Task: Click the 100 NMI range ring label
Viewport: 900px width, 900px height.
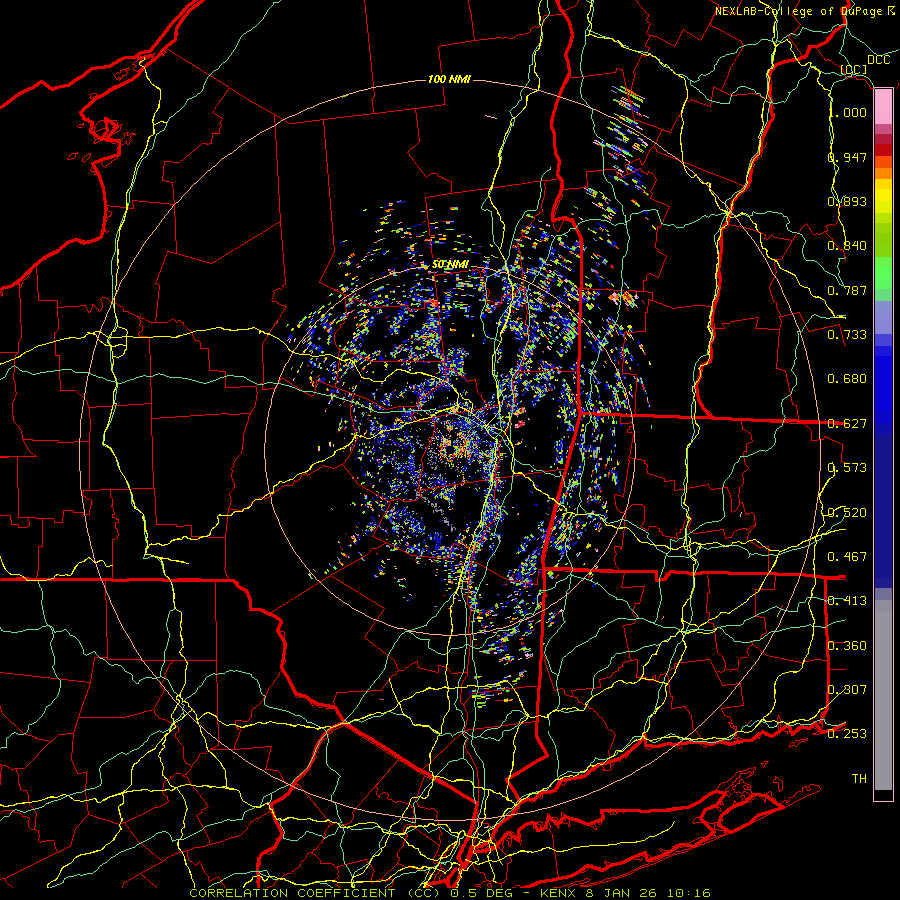Action: point(449,79)
